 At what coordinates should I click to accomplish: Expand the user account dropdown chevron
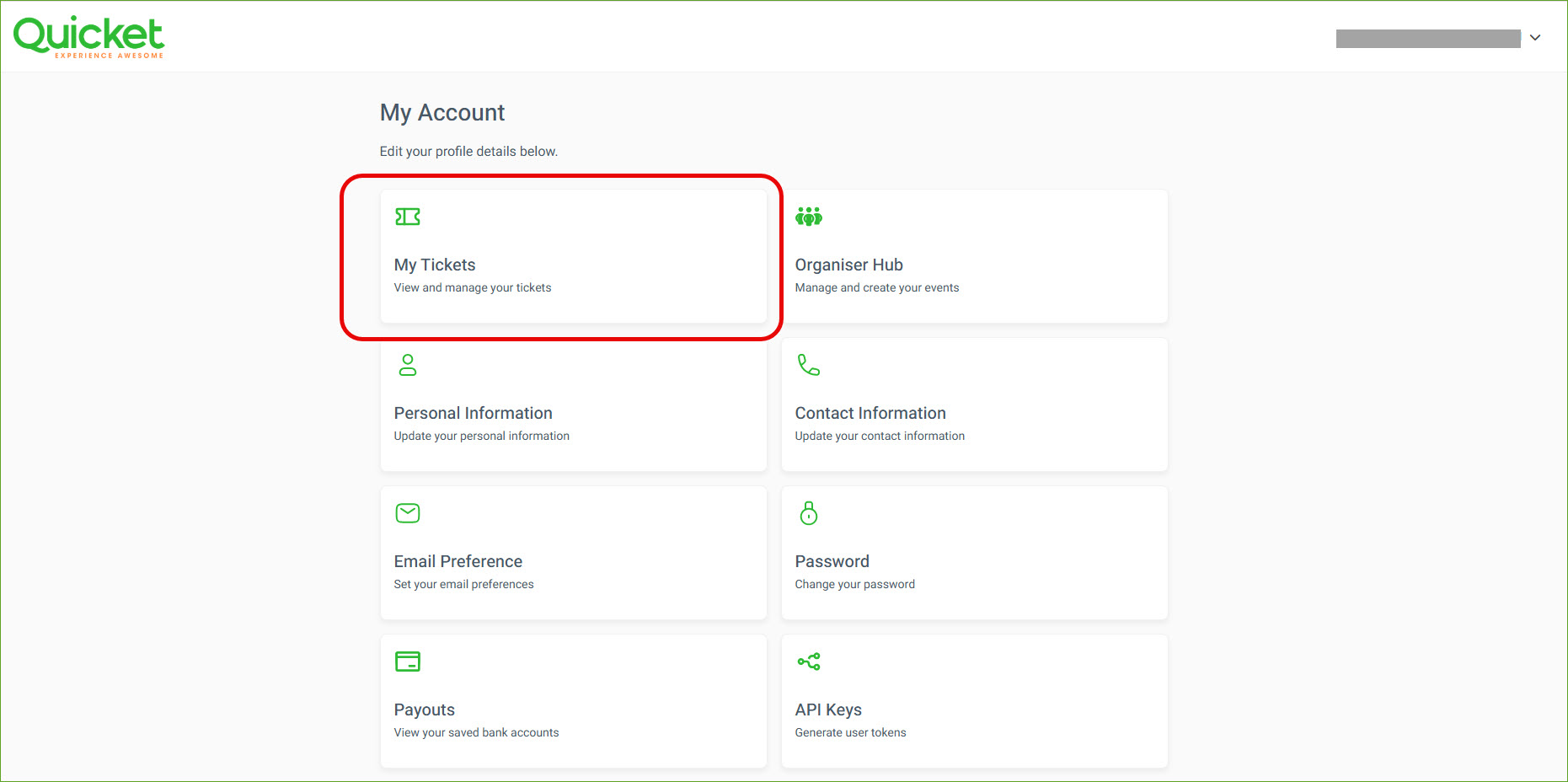[x=1535, y=38]
